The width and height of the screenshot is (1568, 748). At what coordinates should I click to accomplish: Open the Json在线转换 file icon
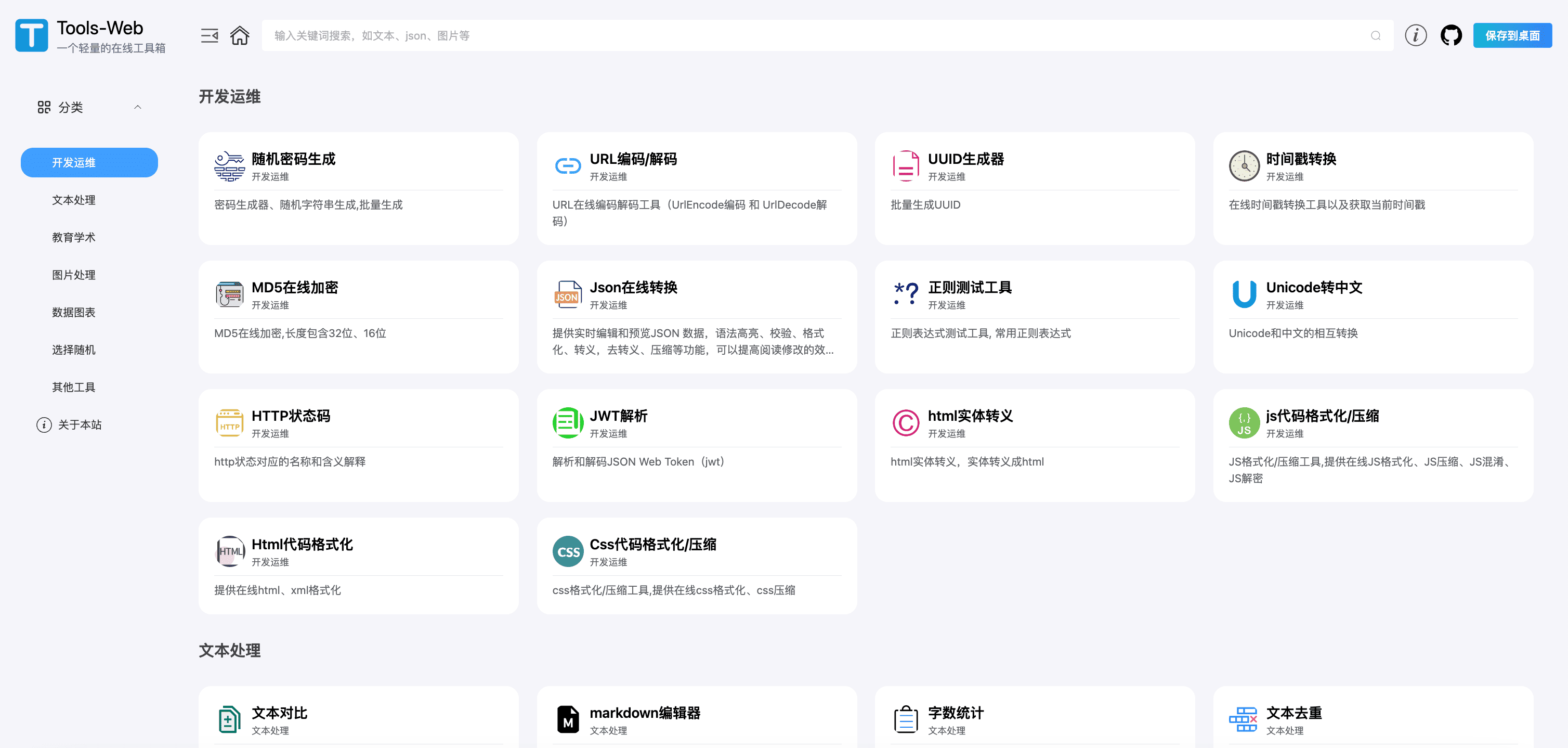click(x=567, y=294)
